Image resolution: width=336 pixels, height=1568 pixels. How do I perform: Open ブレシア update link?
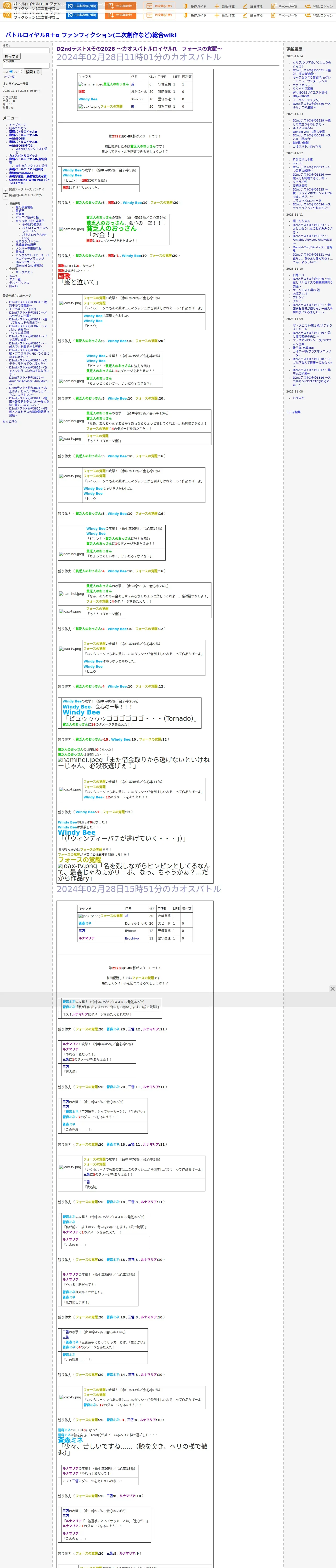pyautogui.click(x=298, y=297)
